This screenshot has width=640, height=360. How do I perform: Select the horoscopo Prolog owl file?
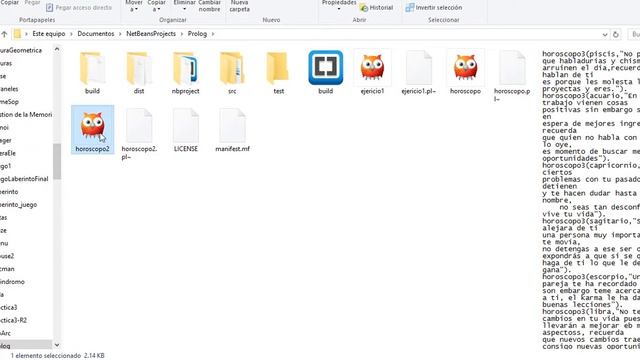tap(465, 73)
